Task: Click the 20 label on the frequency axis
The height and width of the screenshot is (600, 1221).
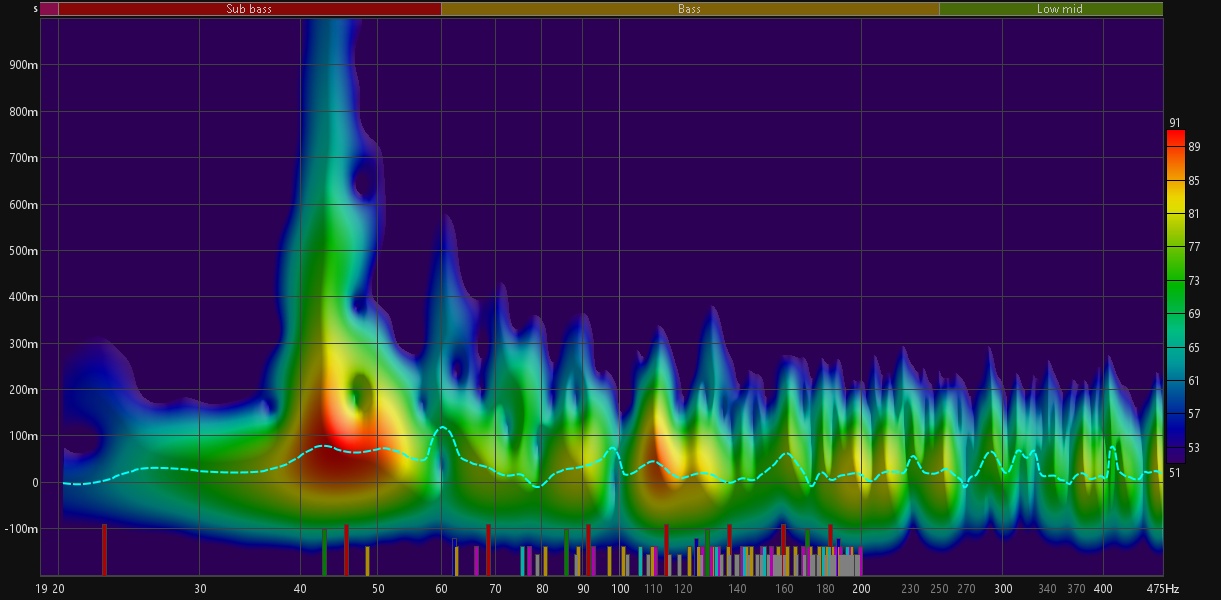Action: point(59,589)
